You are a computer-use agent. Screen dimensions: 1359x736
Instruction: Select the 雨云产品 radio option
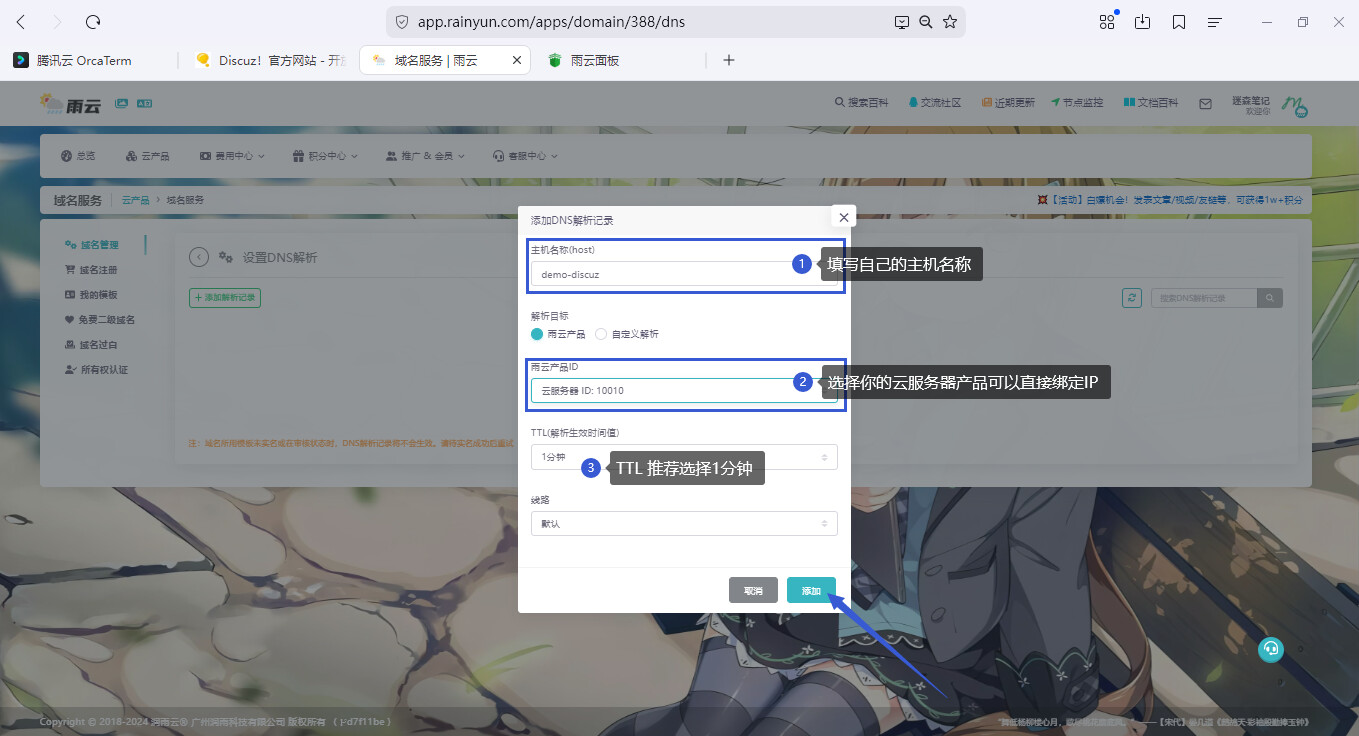coord(558,334)
